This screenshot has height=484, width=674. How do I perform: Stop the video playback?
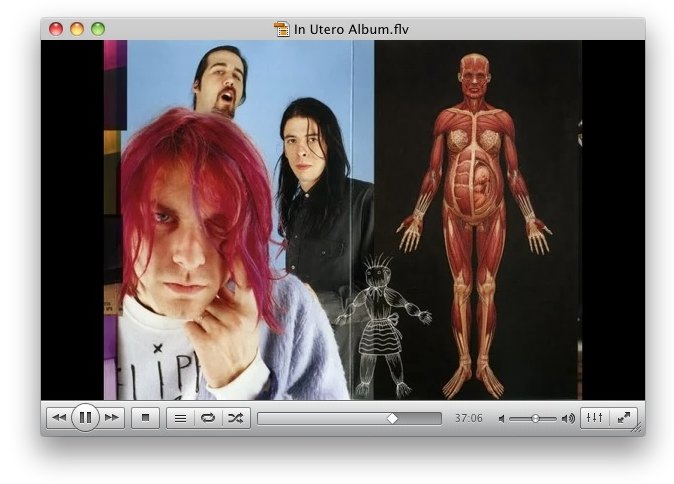pos(145,417)
